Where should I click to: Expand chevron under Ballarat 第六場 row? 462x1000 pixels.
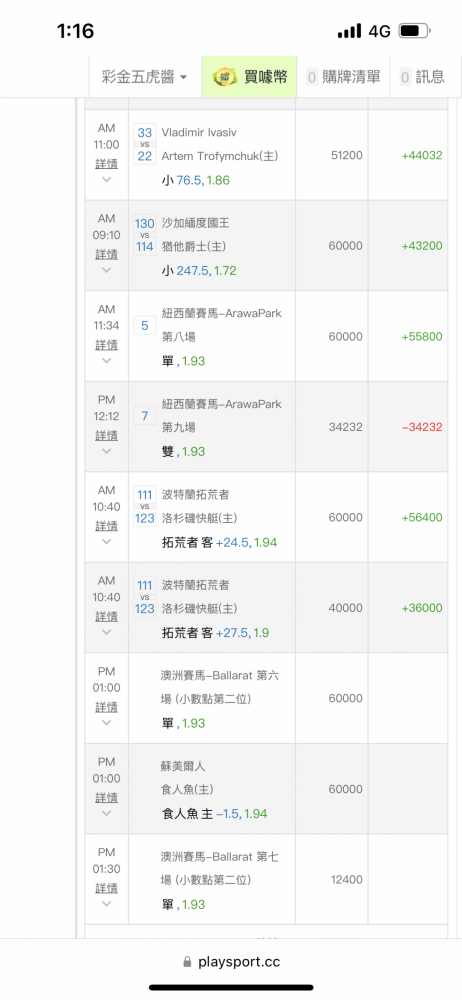coord(107,723)
